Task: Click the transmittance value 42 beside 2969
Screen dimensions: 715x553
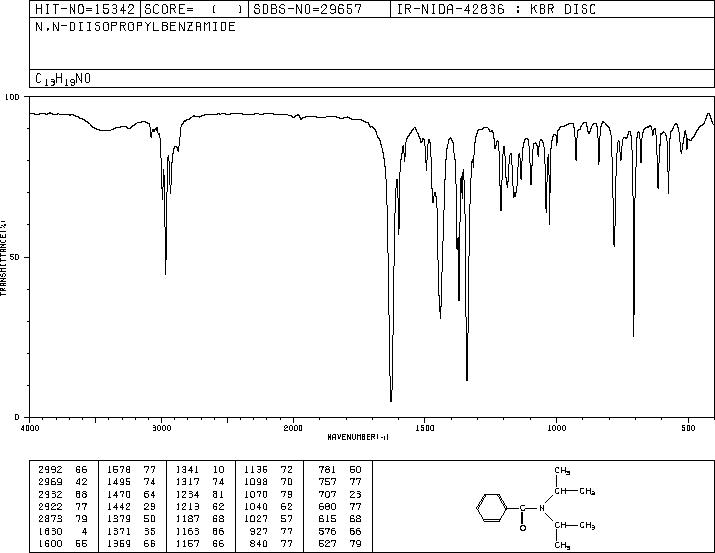Action: 81,482
